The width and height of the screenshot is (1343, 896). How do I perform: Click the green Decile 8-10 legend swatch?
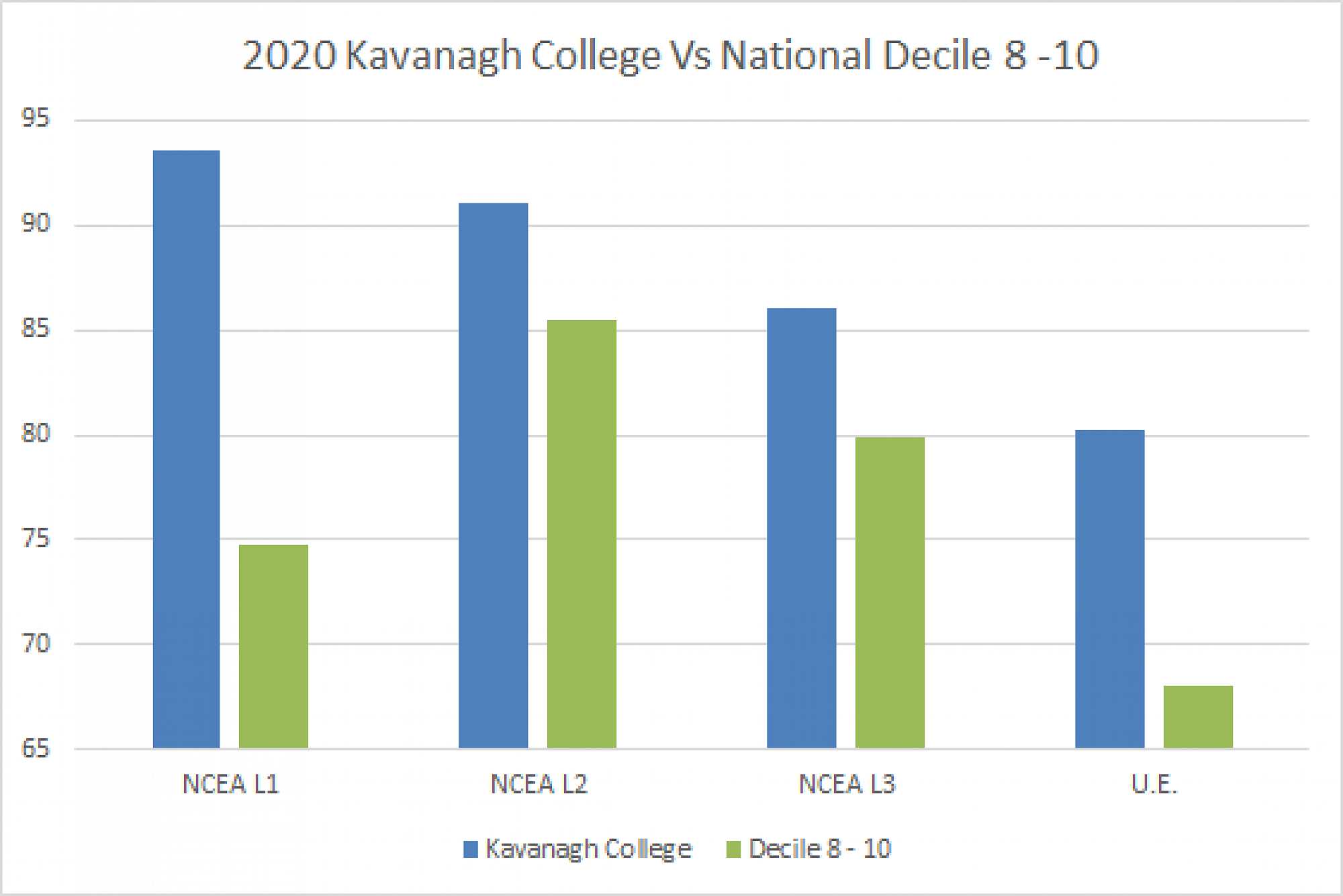733,849
